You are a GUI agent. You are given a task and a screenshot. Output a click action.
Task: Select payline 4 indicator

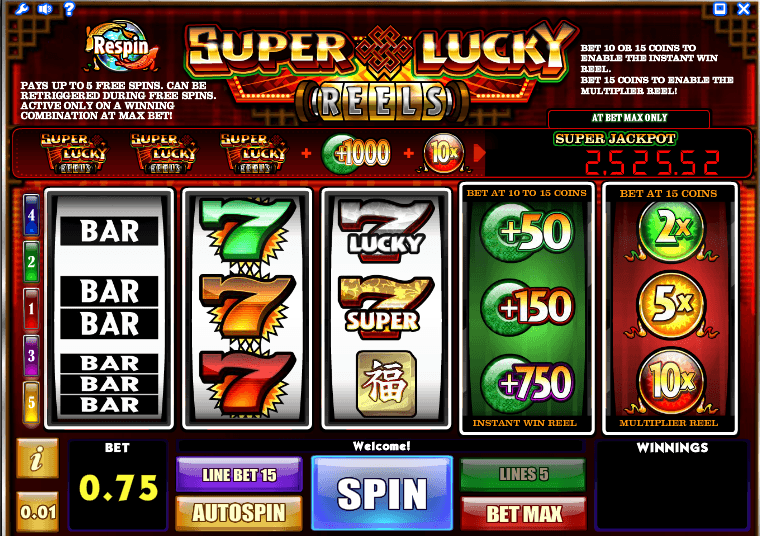tap(32, 215)
